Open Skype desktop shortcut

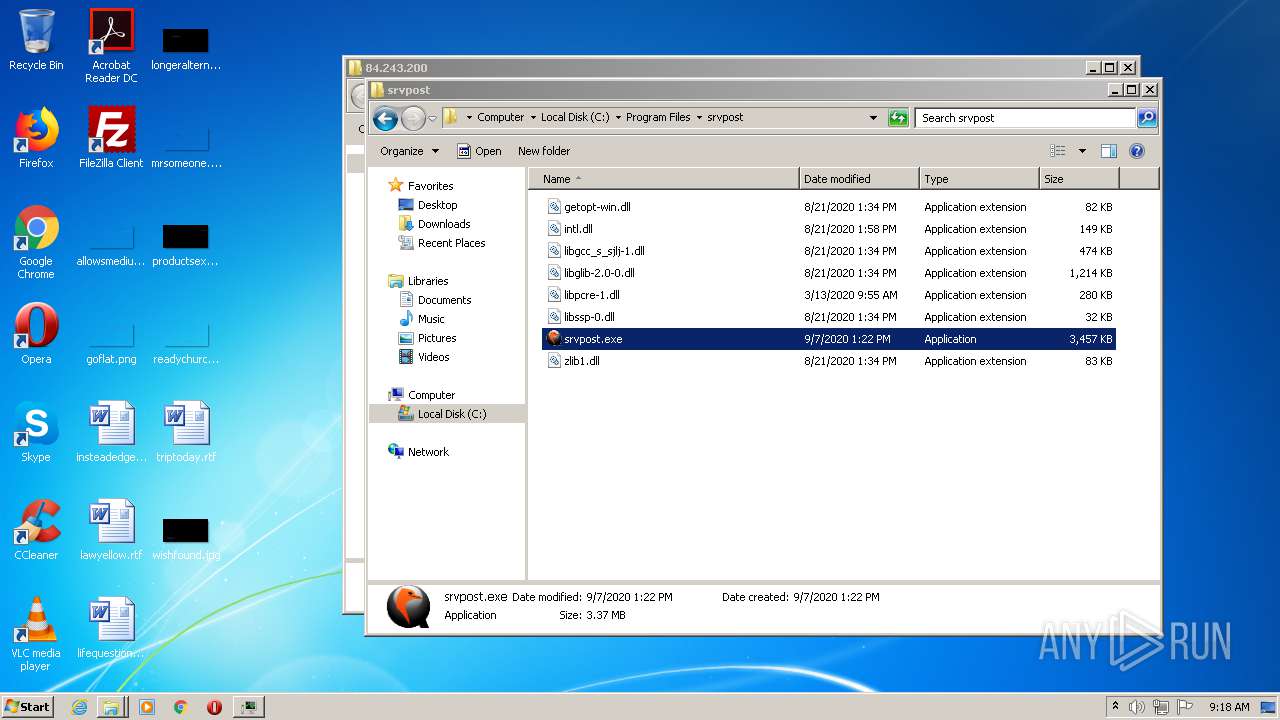coord(36,432)
